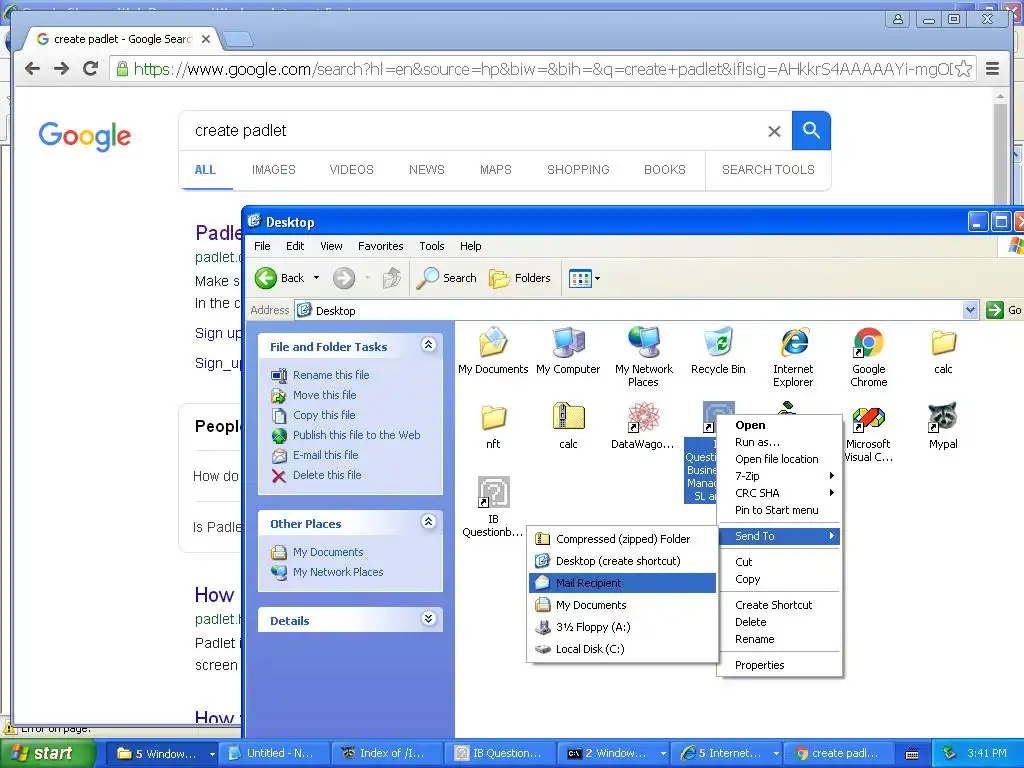Image resolution: width=1024 pixels, height=768 pixels.
Task: Open the View menu in Explorer
Action: pyautogui.click(x=331, y=246)
